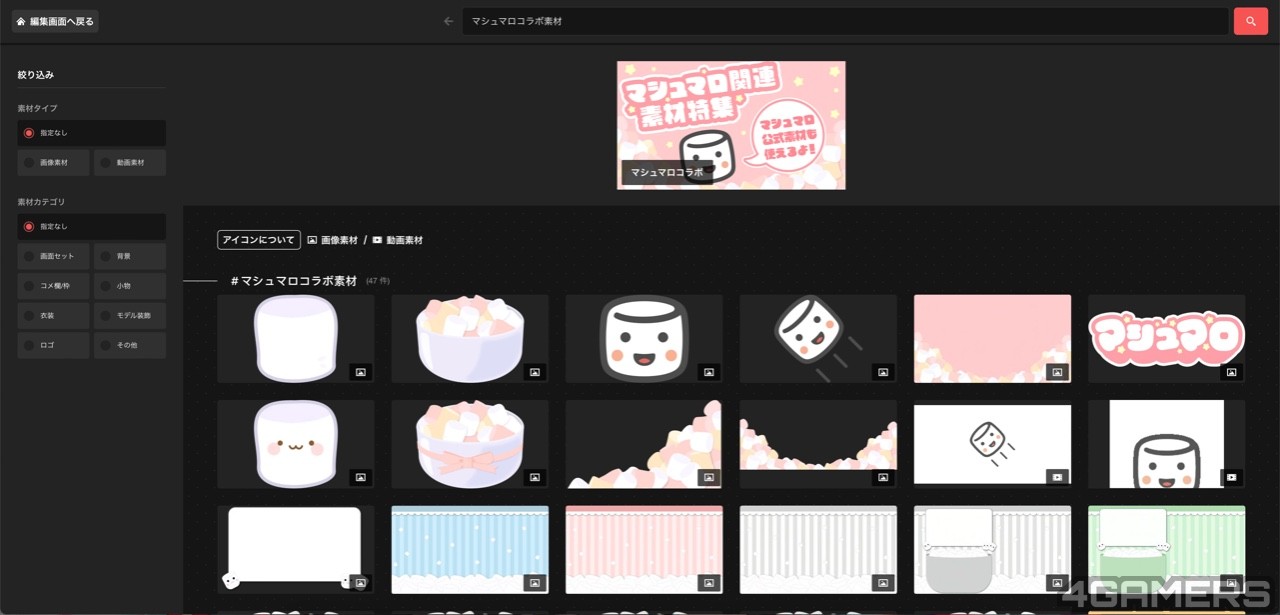Image resolution: width=1280 pixels, height=615 pixels.
Task: Select 小物 category filter
Action: [x=130, y=286]
